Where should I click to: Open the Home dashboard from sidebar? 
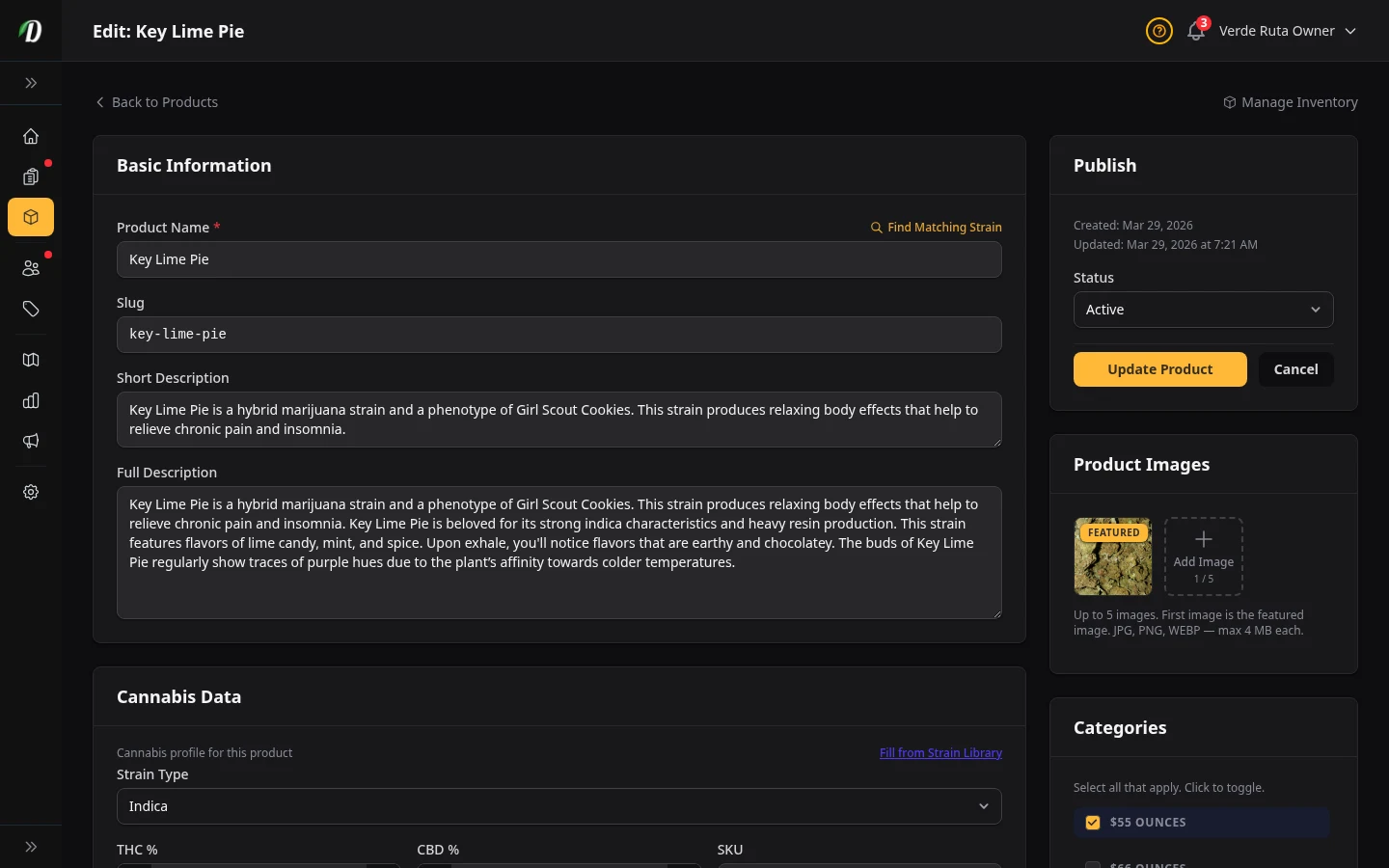pos(30,136)
